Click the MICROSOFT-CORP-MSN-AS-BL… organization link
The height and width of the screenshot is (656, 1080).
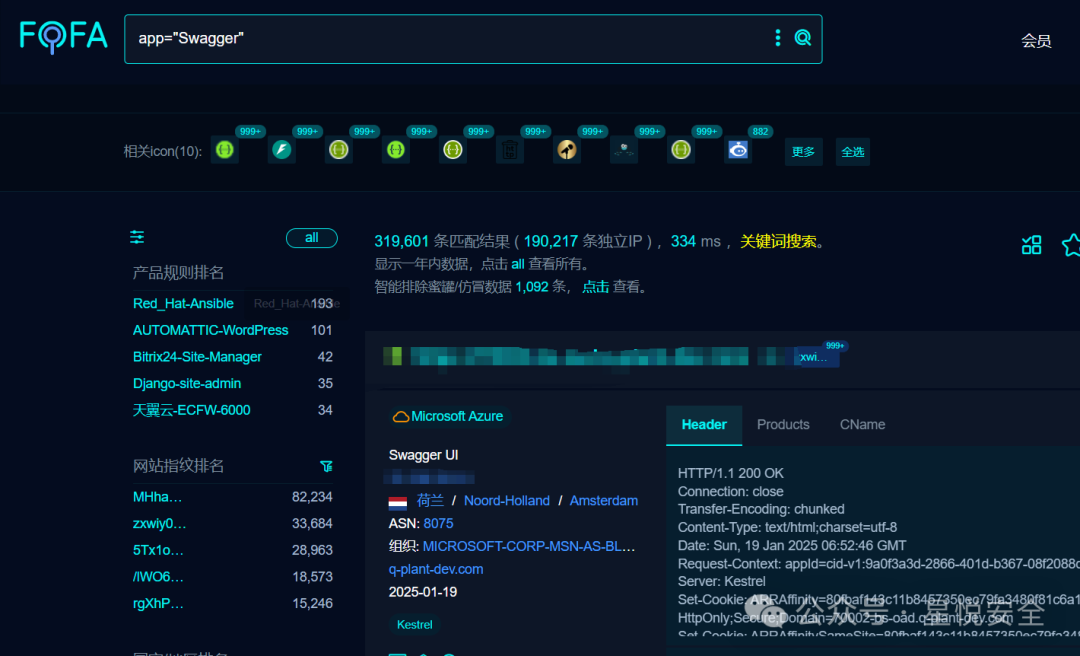click(x=529, y=546)
